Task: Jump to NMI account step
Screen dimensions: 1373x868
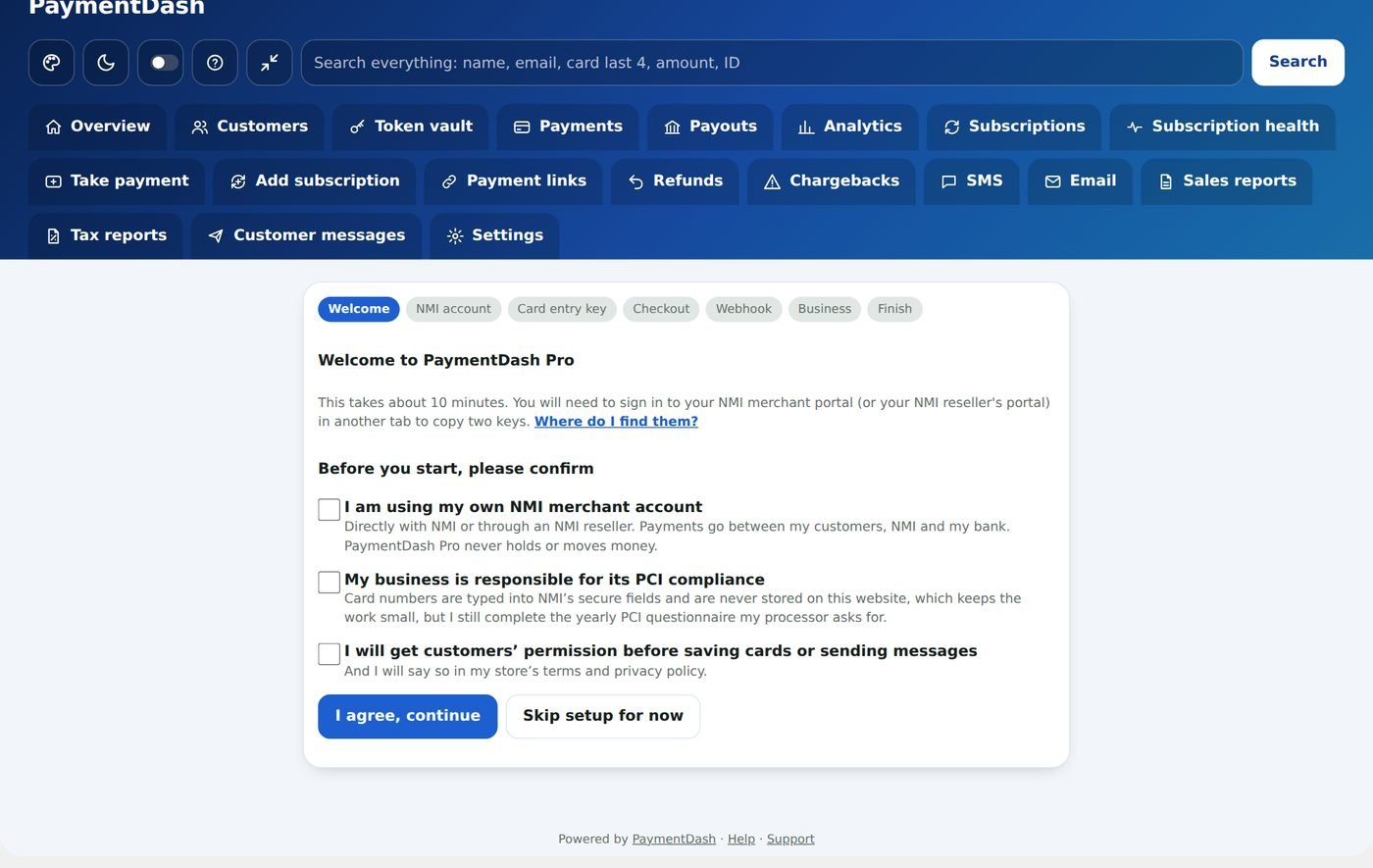Action: (453, 309)
